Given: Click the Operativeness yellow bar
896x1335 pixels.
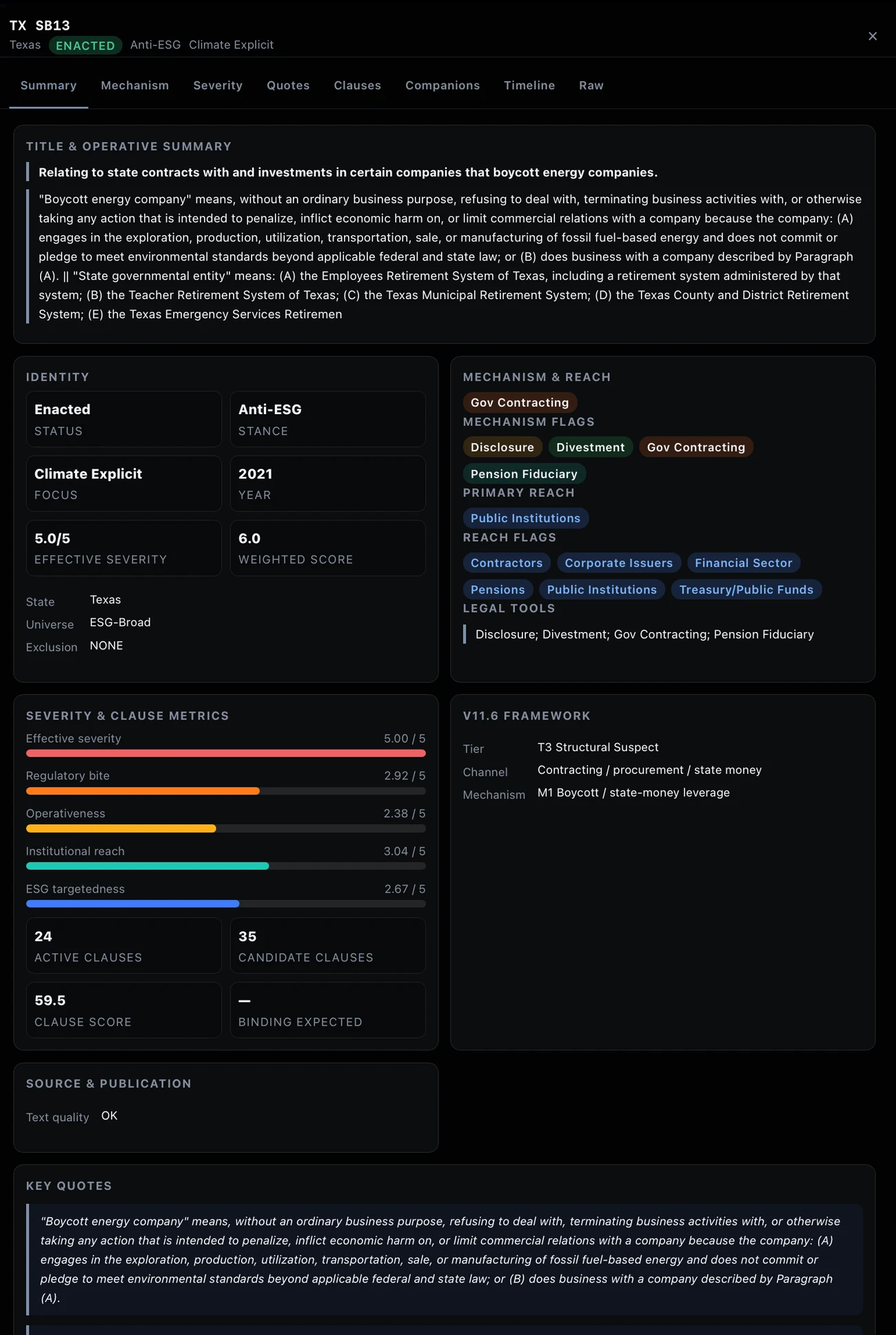Looking at the screenshot, I should coord(121,829).
